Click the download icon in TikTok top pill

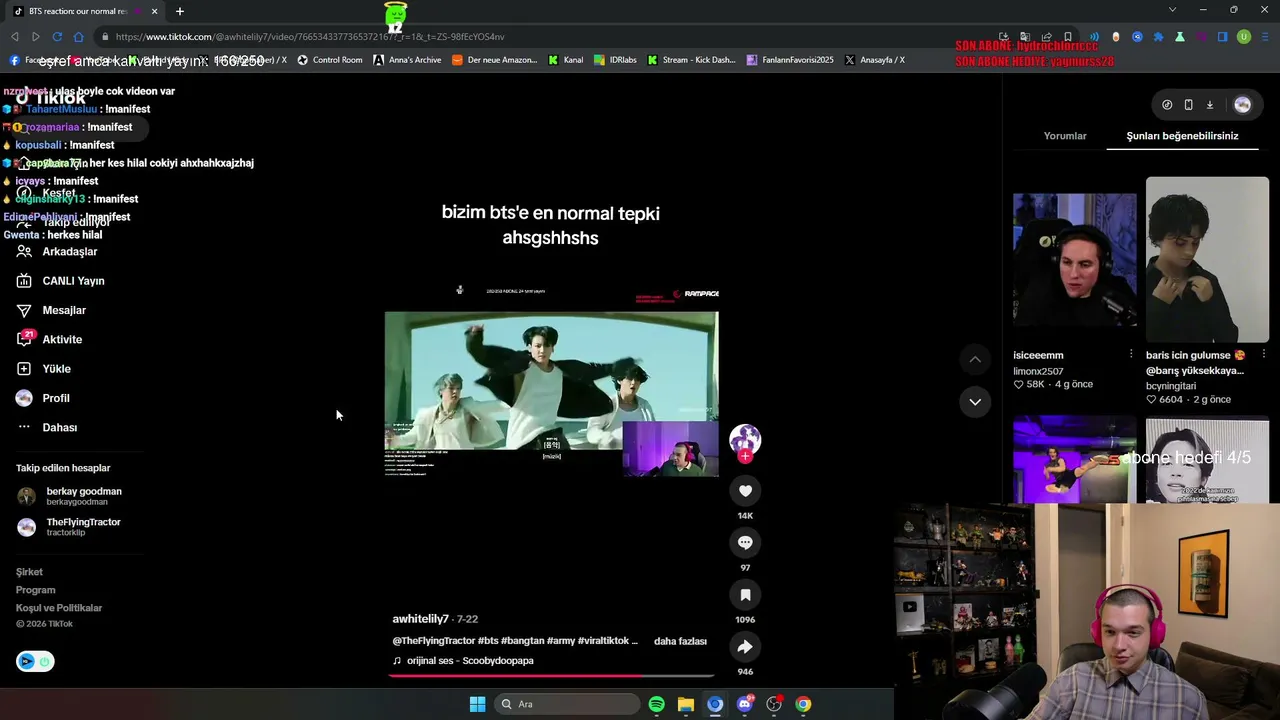1209,105
